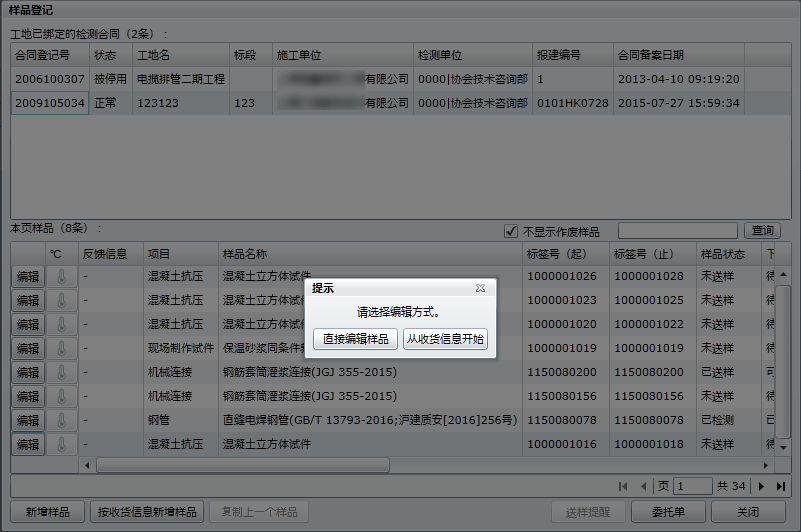Choose 直接编辑样品 in the prompt
Image resolution: width=801 pixels, height=532 pixels.
pyautogui.click(x=355, y=339)
